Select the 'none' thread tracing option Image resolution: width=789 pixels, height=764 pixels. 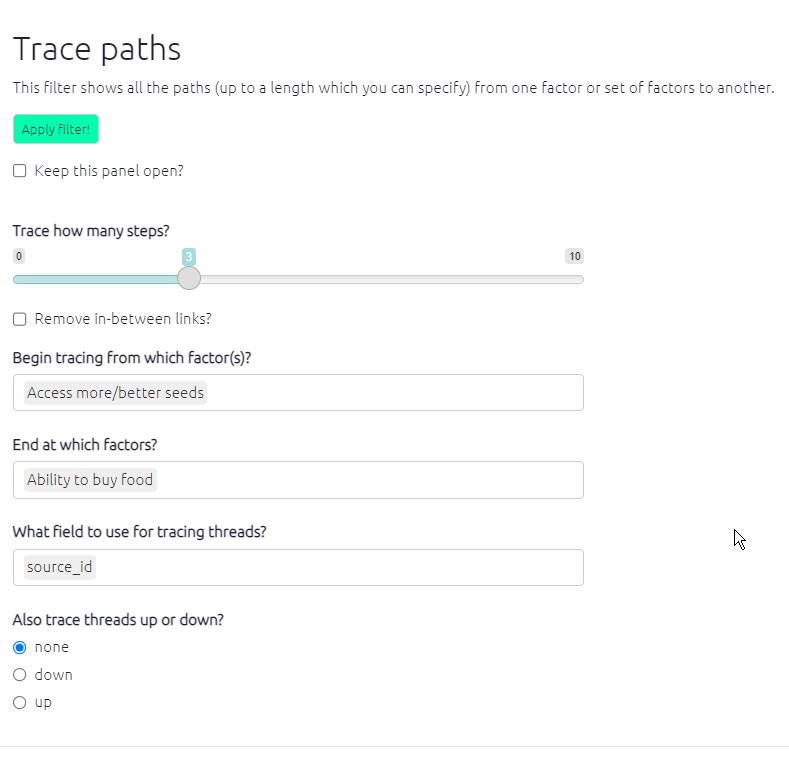point(20,647)
